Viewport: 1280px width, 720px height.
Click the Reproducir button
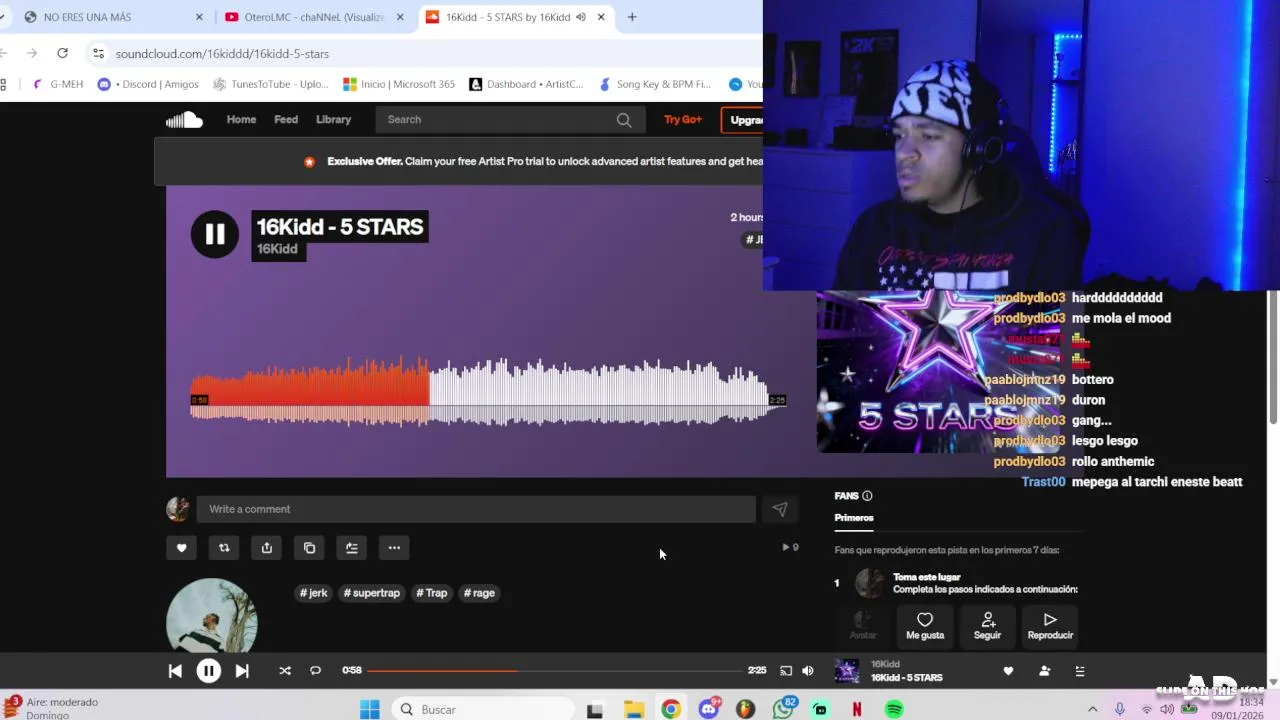point(1050,626)
